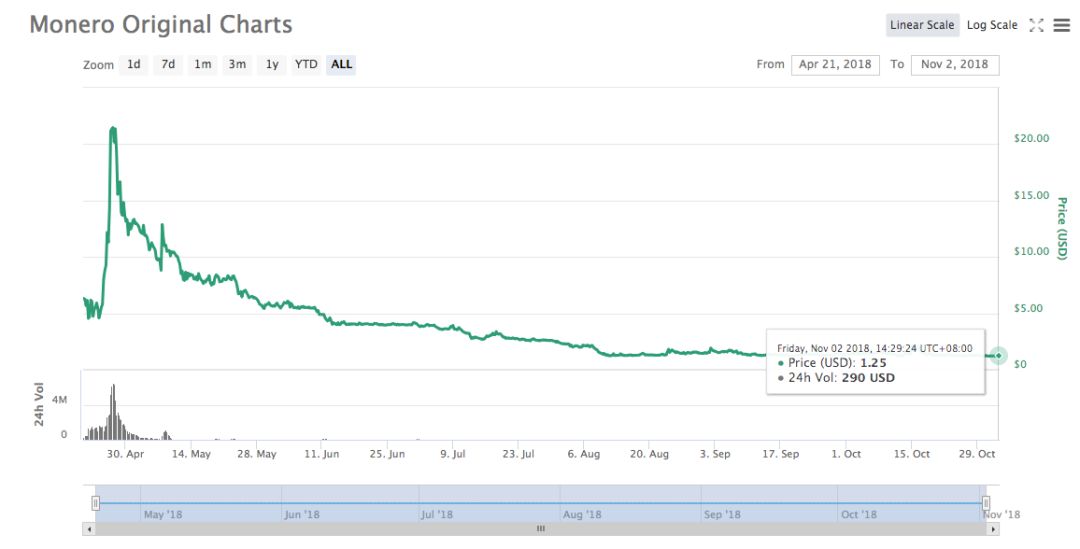Switch chart to Linear Scale

coord(922,25)
